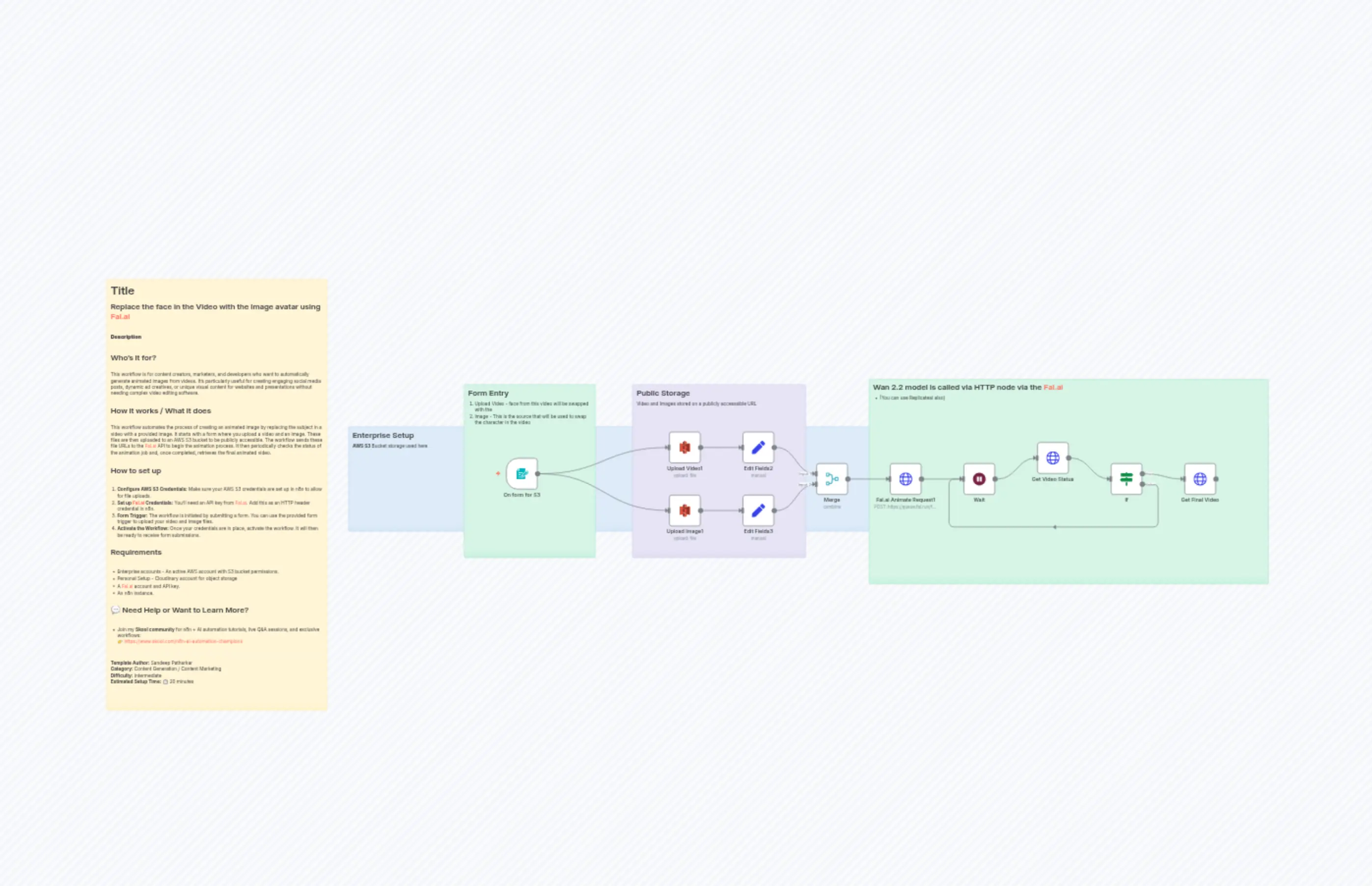The image size is (1372, 886).
Task: Open the Skool community URL link
Action: coord(183,641)
